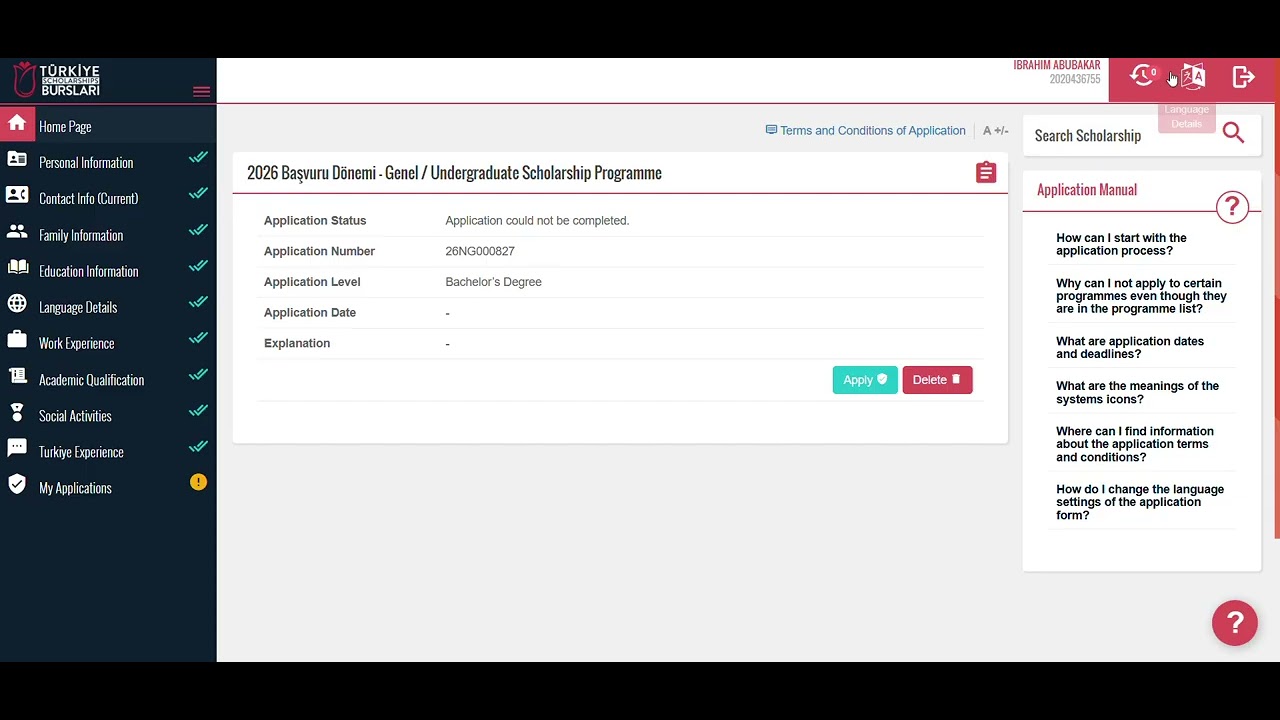Open 'How can I start with the application process?'
Viewport: 1280px width, 720px height.
(1121, 244)
